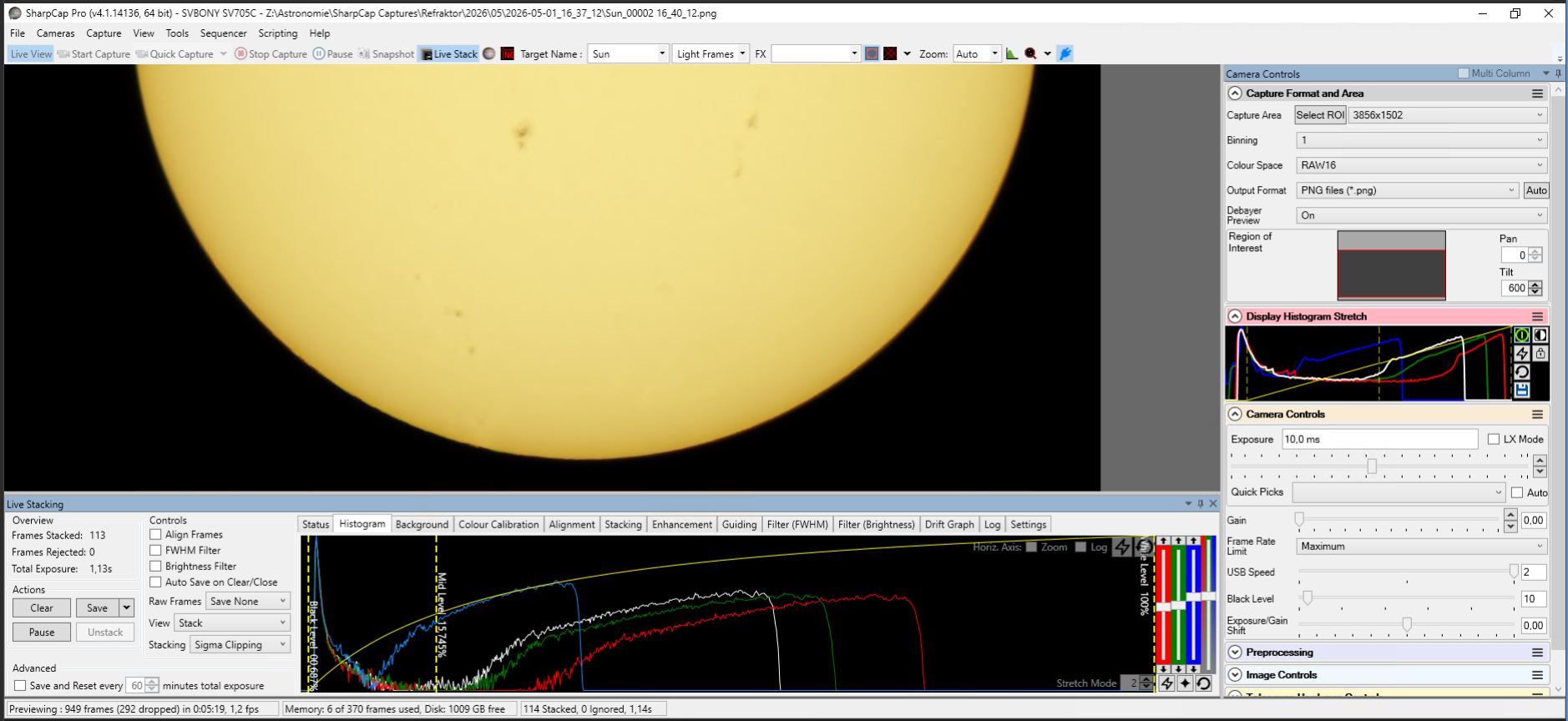The width and height of the screenshot is (1568, 721).
Task: Click the lightning auto-stretch icon beside Log checkbox
Action: coord(1123,547)
